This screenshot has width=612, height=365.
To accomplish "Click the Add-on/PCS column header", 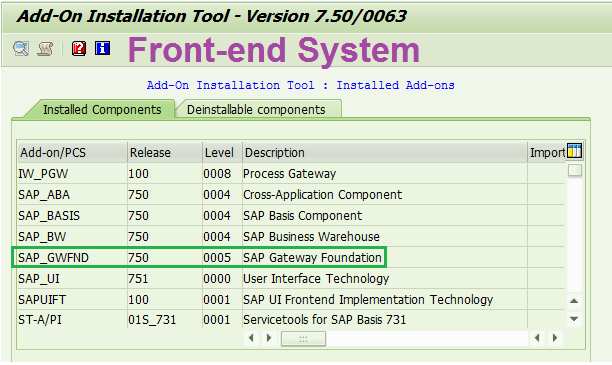I will [72, 153].
